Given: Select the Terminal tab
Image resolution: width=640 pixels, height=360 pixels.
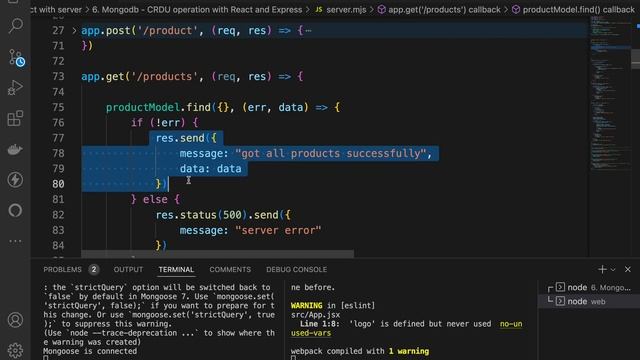Looking at the screenshot, I should (176, 269).
